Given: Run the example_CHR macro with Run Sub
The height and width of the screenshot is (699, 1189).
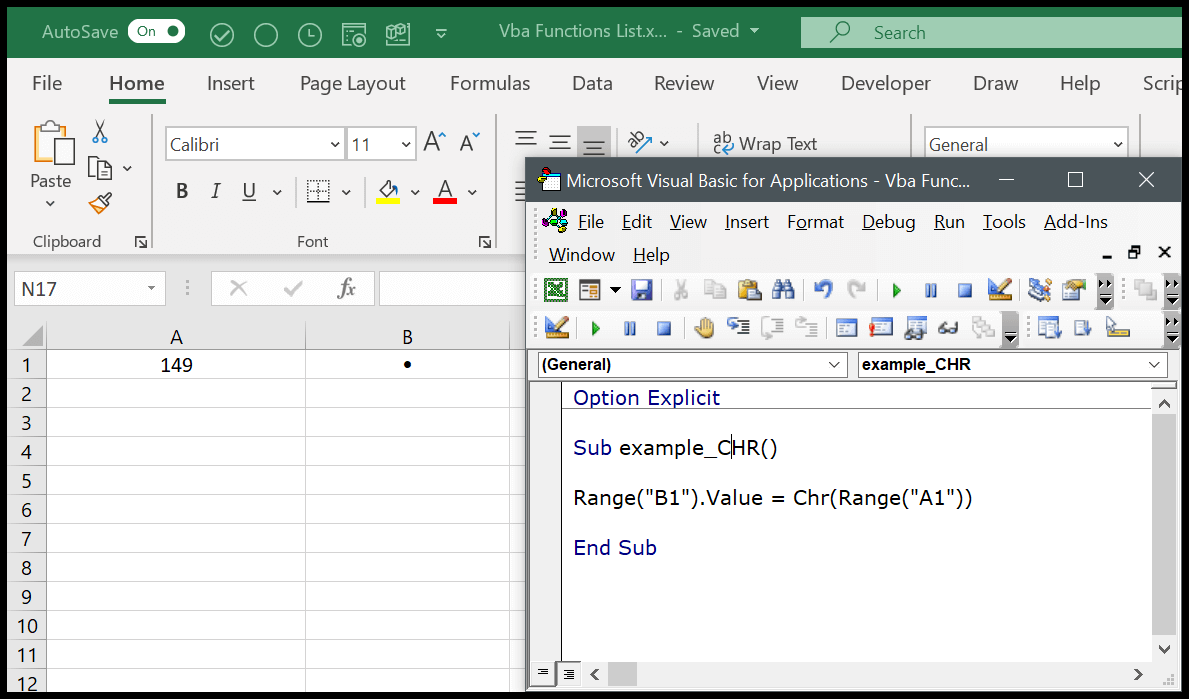Looking at the screenshot, I should click(x=896, y=290).
